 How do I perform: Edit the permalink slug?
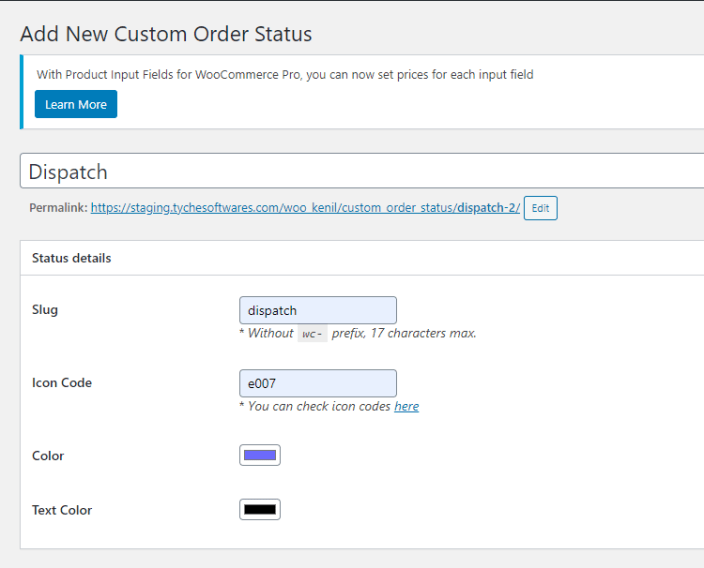click(x=541, y=208)
